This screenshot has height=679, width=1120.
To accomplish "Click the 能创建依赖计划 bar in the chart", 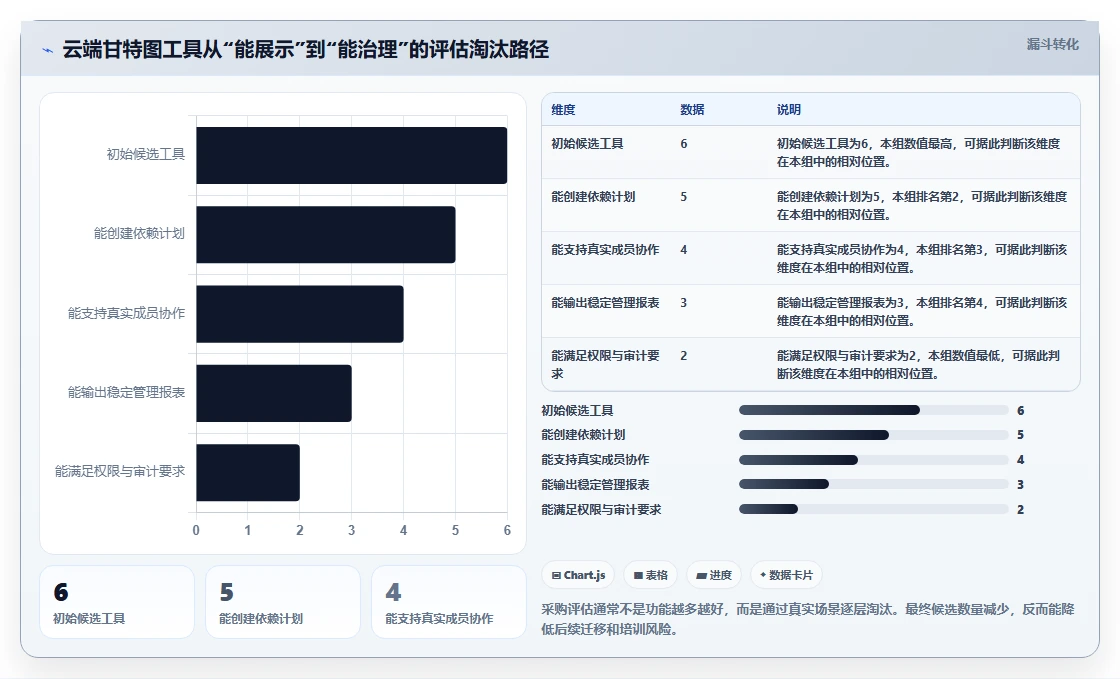I will click(326, 234).
